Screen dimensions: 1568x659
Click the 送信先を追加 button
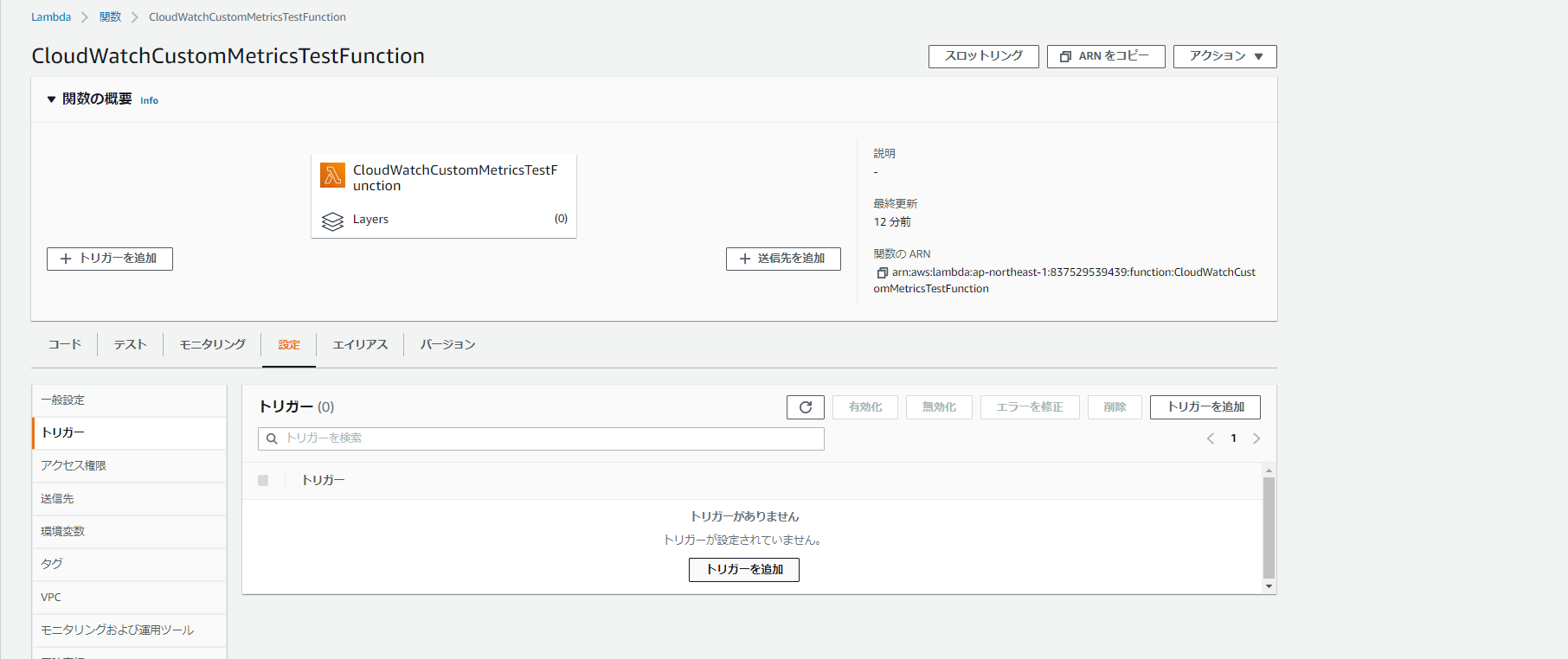[783, 259]
